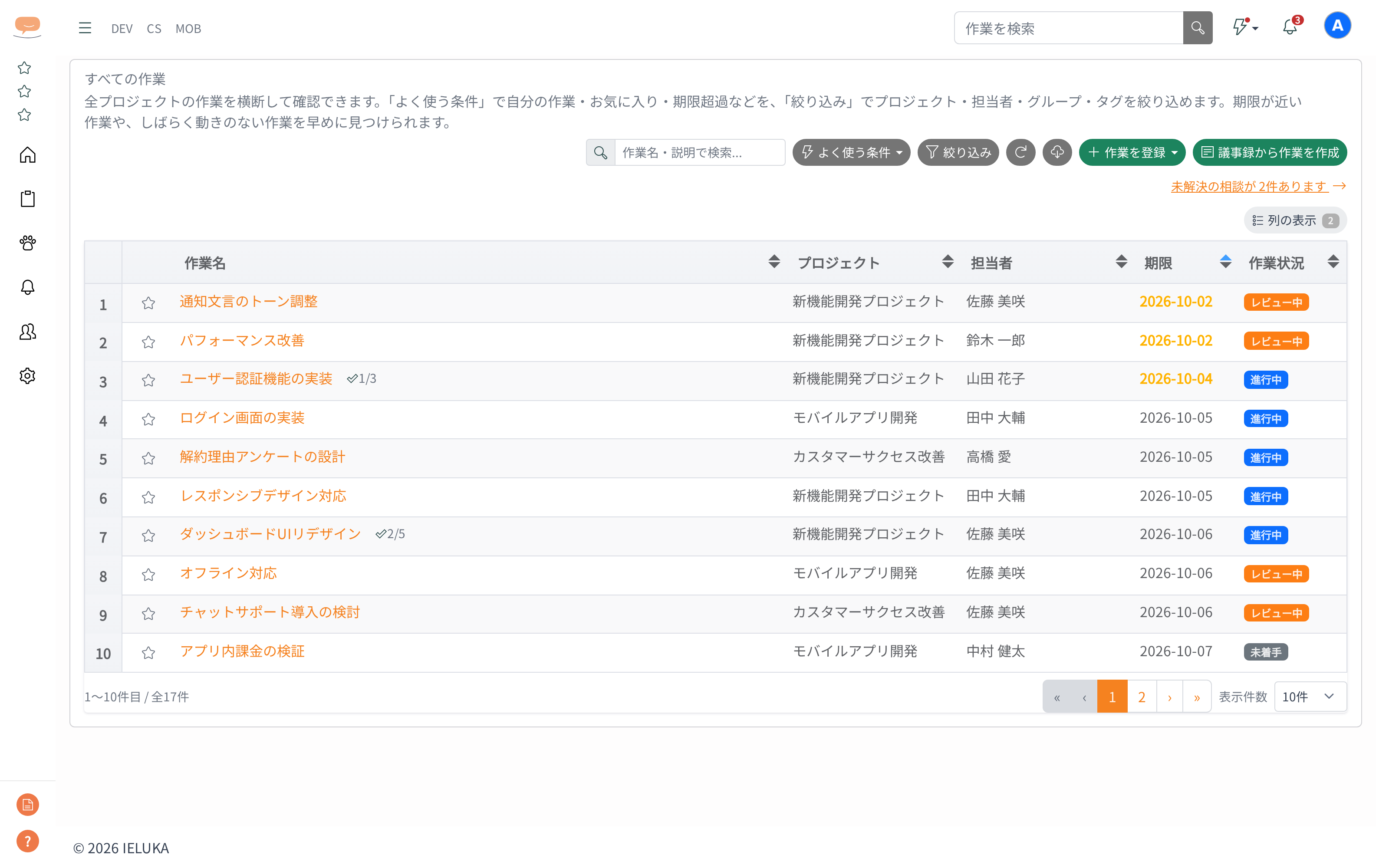Toggle favorite star for アプリ内課金の検証
This screenshot has width=1389, height=868.
[148, 652]
